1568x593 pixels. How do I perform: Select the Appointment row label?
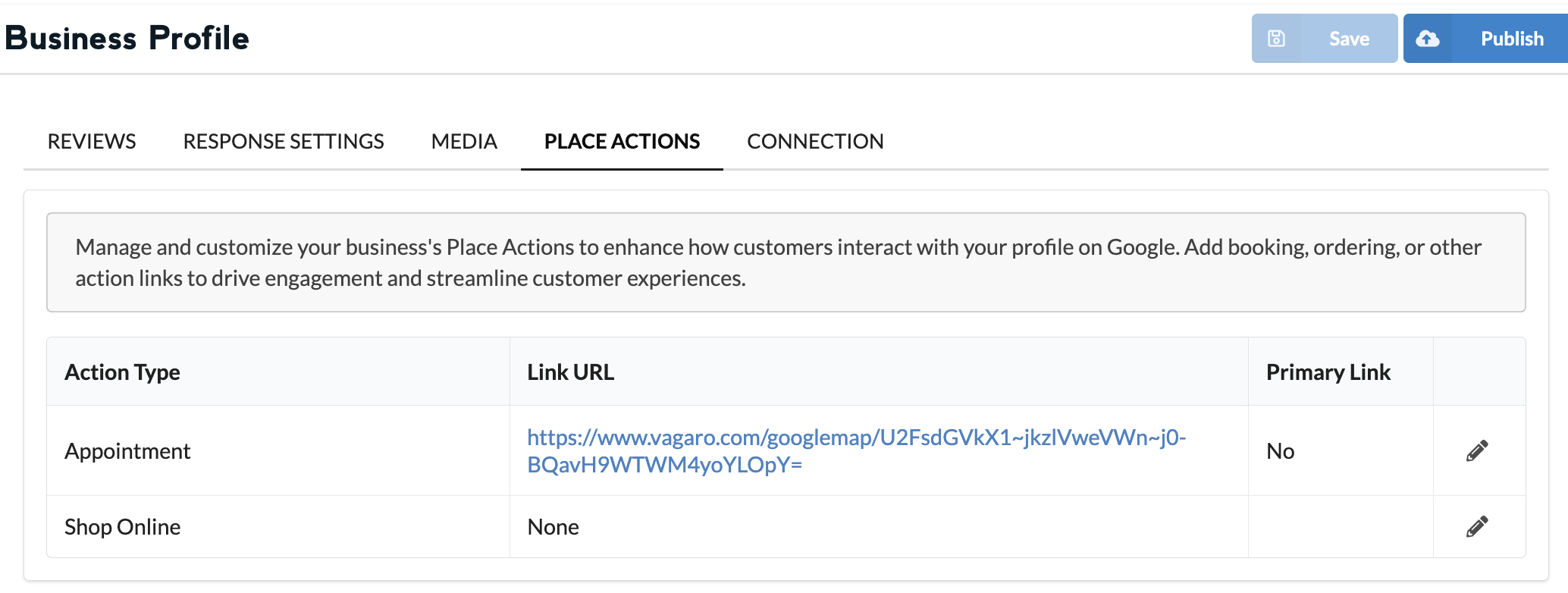click(127, 451)
